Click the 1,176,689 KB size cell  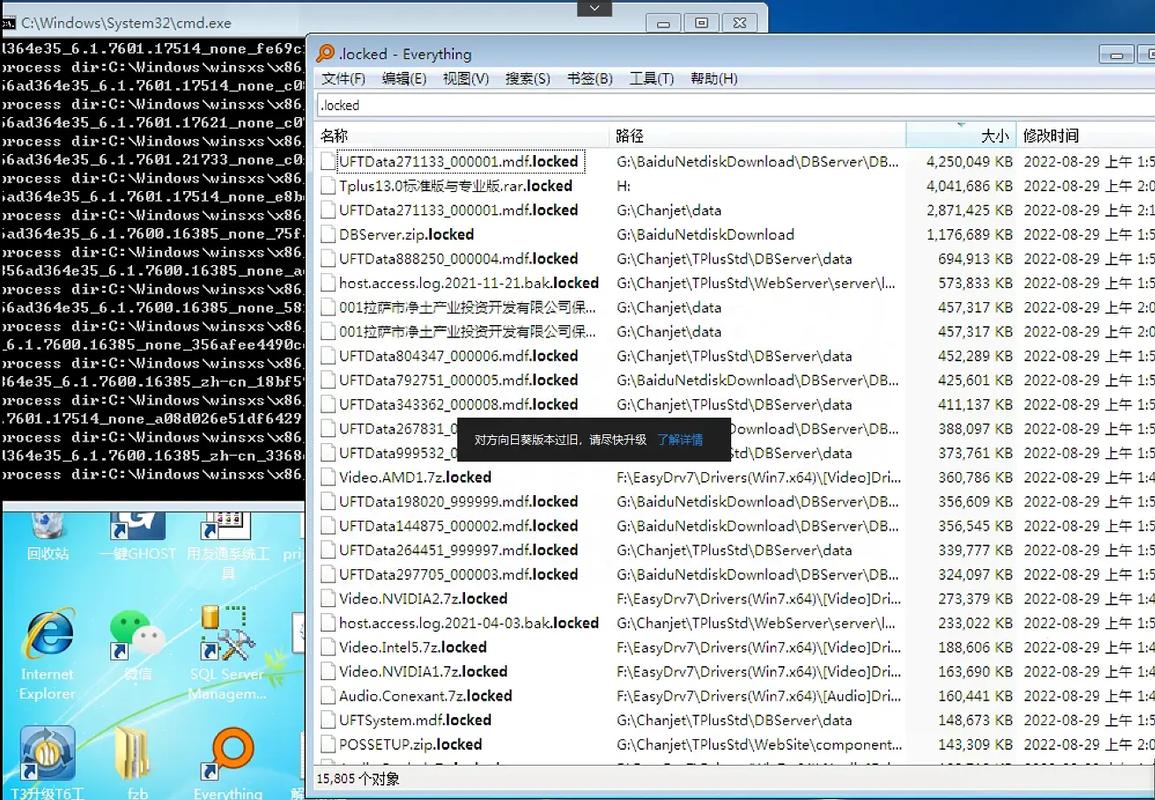coord(969,234)
